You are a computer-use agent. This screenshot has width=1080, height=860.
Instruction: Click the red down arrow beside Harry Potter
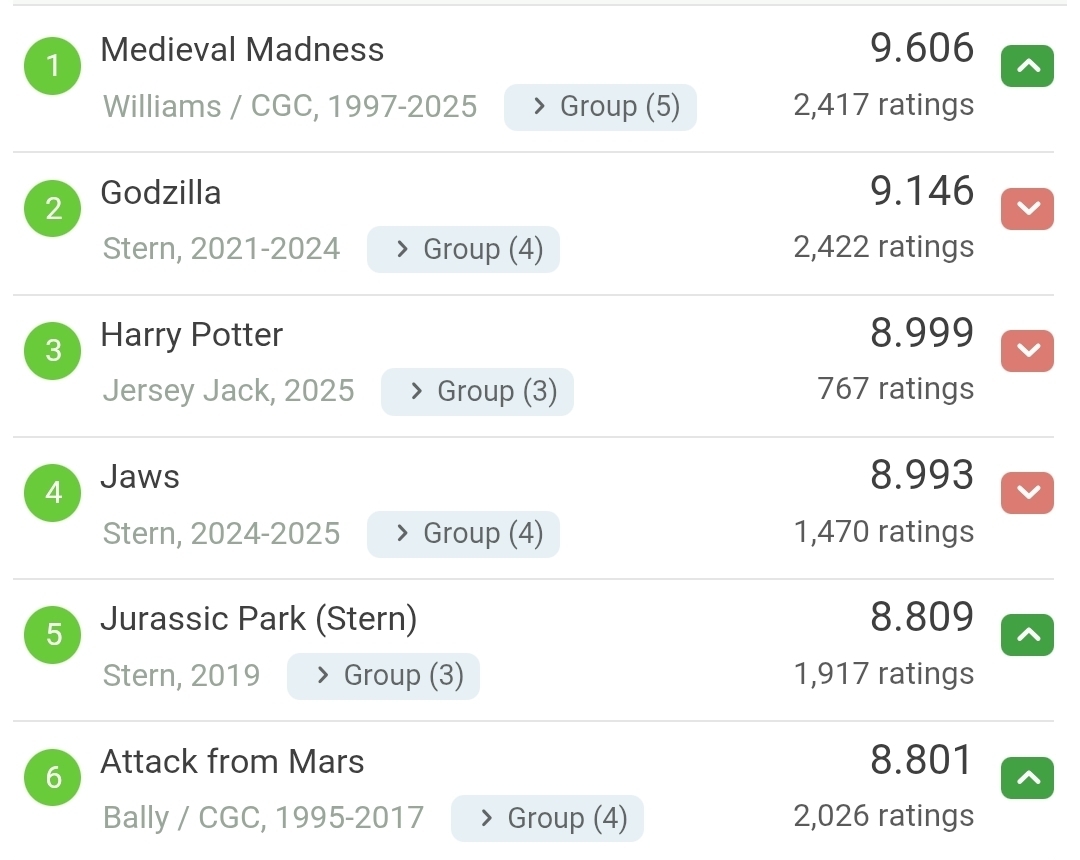(x=1027, y=351)
